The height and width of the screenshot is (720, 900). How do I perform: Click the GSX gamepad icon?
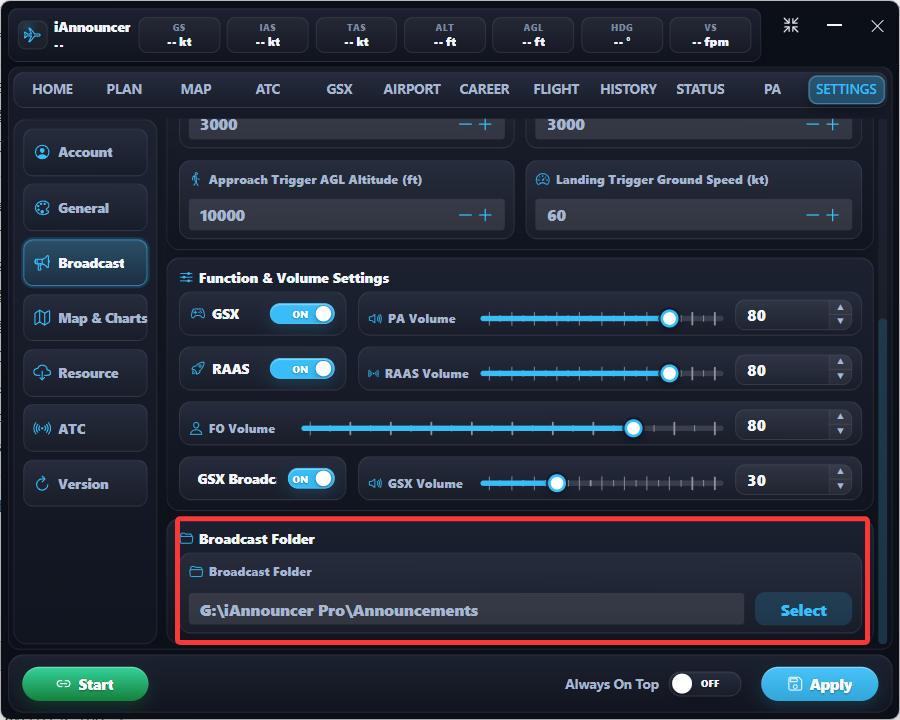coord(197,314)
